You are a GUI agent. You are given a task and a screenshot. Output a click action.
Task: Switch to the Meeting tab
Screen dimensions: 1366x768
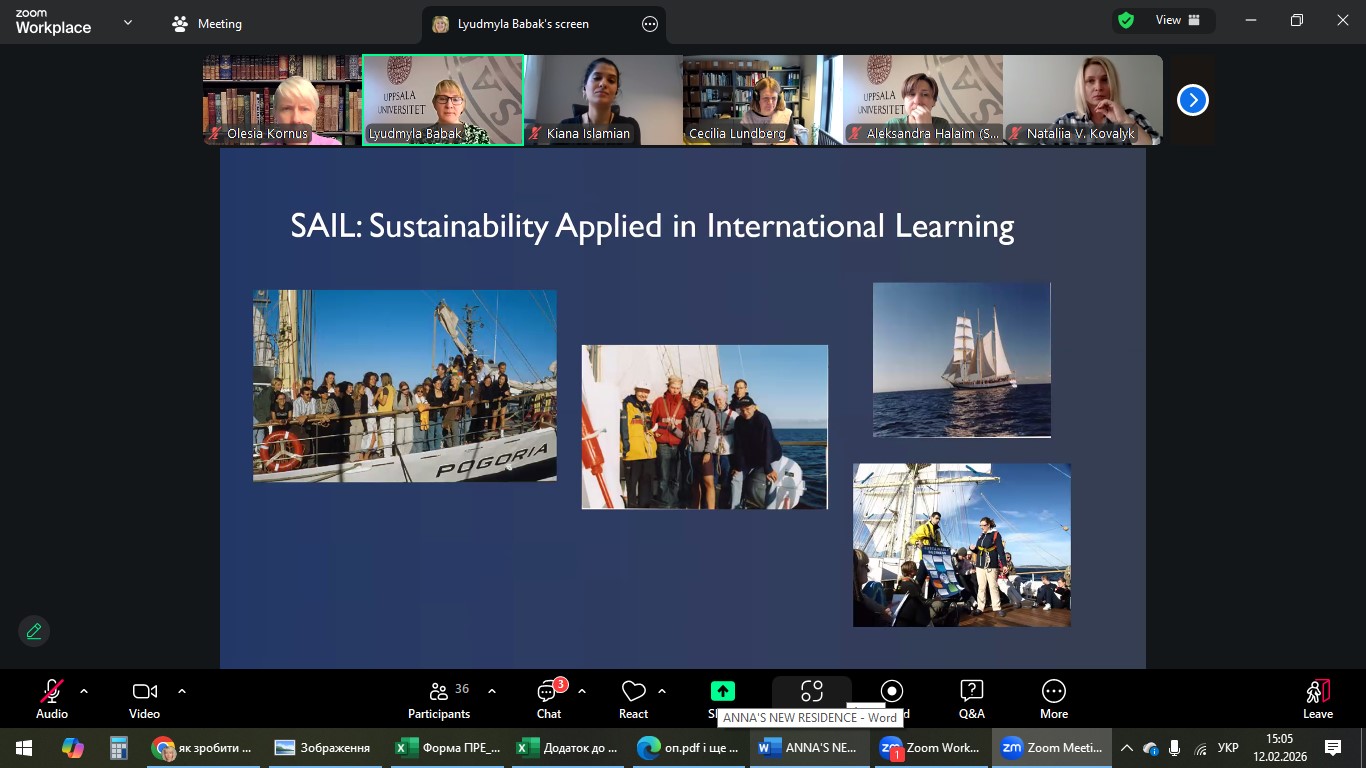207,24
